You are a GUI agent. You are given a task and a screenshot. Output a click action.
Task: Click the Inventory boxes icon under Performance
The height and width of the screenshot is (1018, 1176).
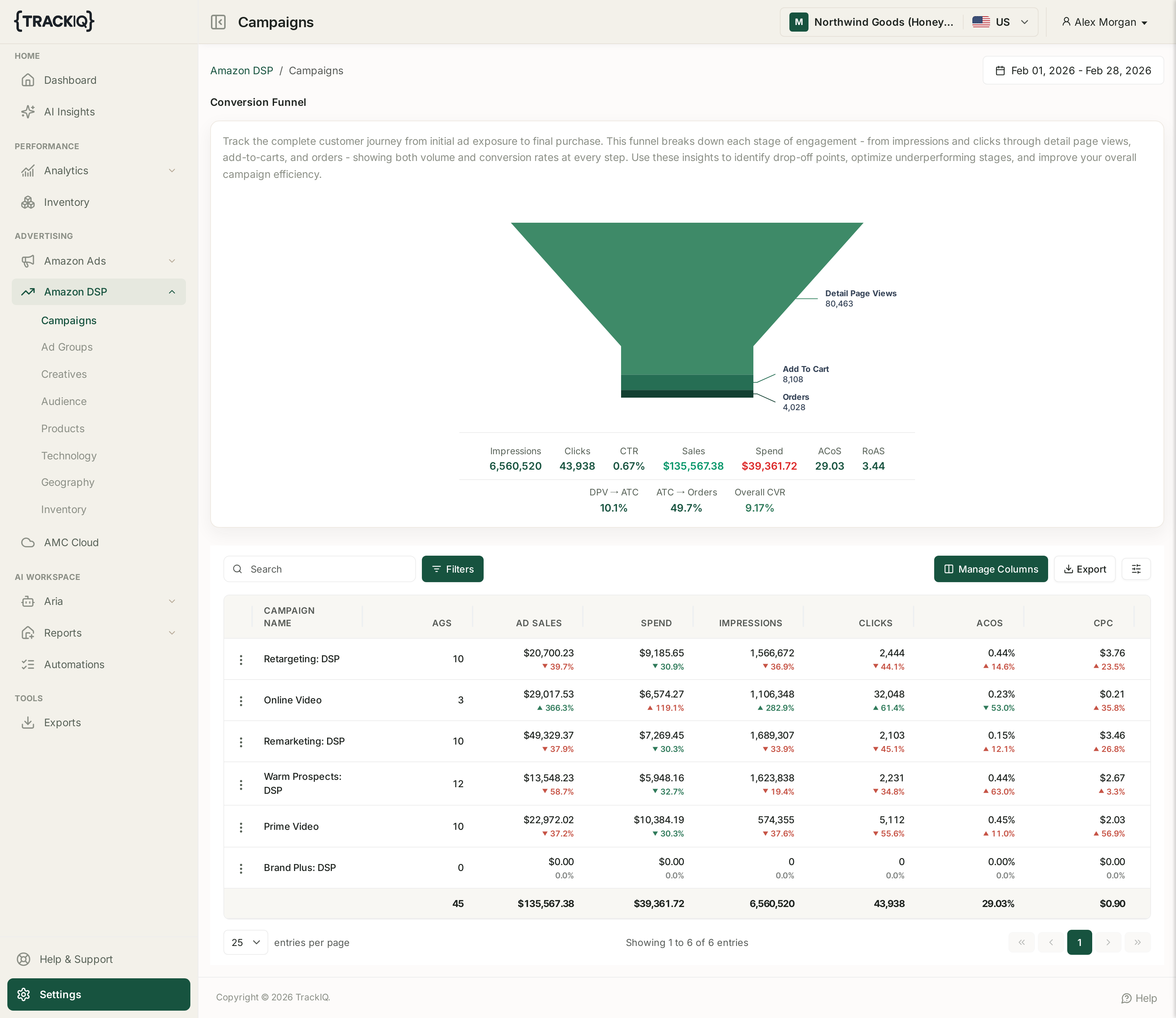[x=28, y=202]
